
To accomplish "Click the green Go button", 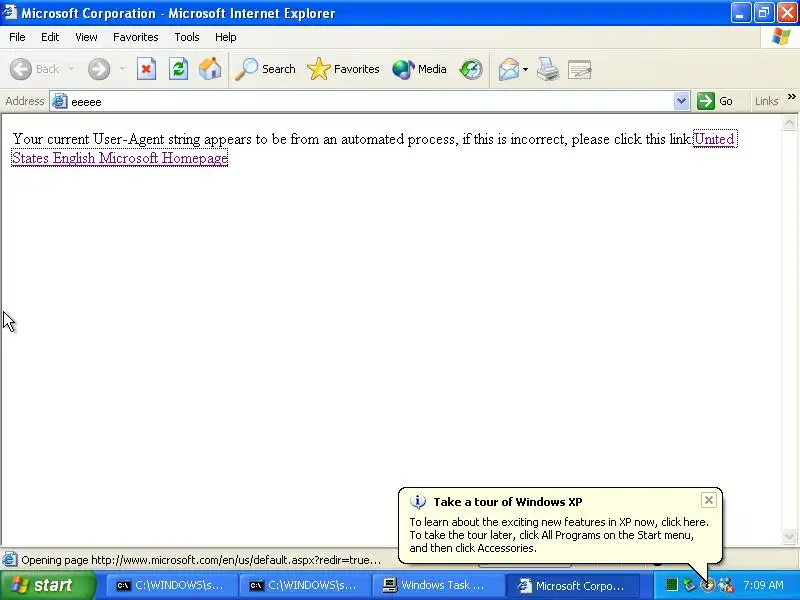I will click(x=715, y=101).
